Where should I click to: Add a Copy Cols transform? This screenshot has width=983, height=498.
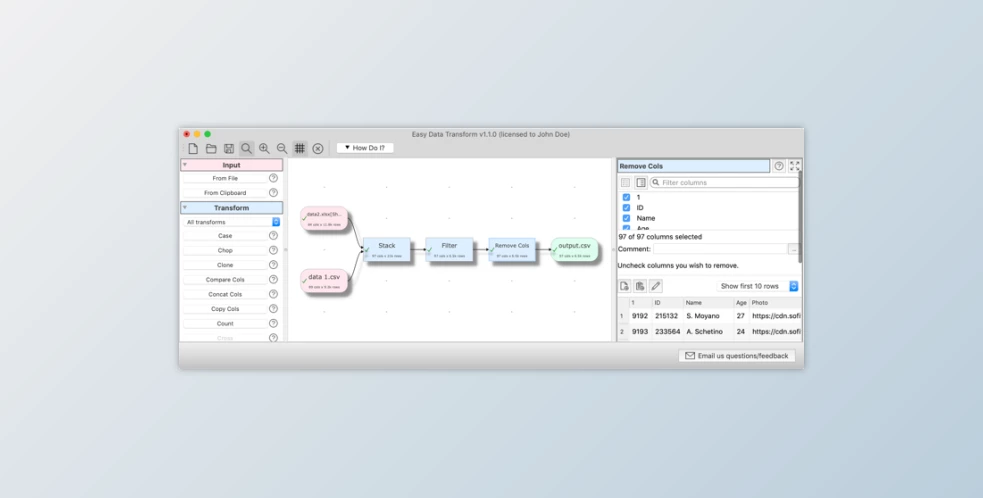click(225, 309)
